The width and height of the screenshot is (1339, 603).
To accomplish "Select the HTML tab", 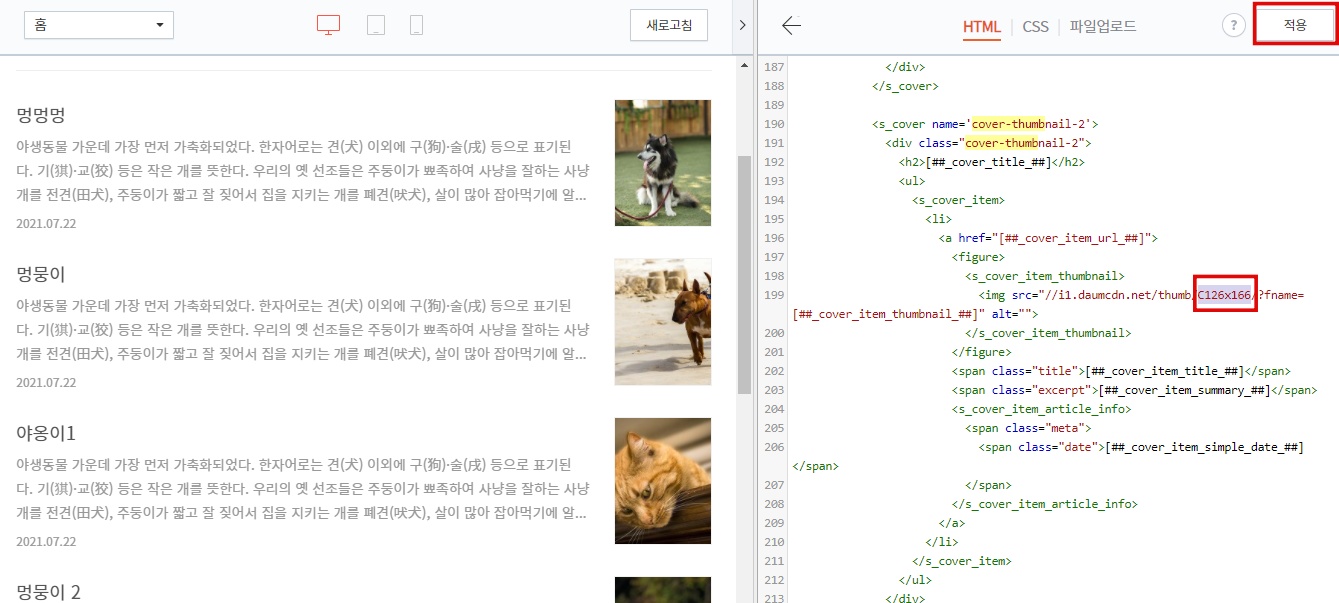I will tap(982, 27).
